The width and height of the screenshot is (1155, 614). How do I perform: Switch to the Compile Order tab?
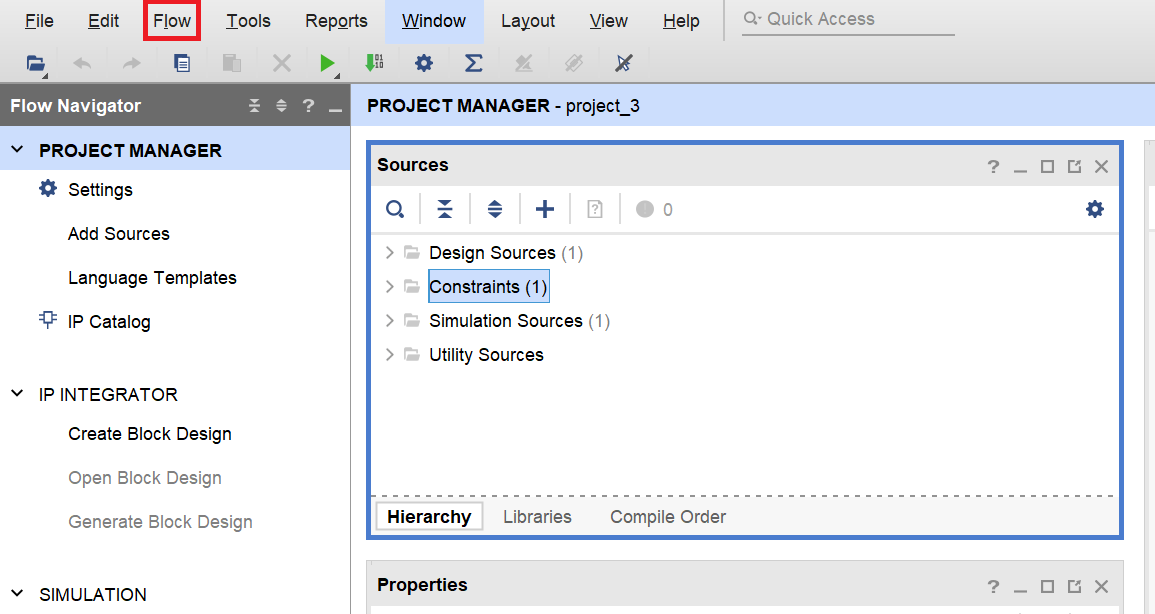668,517
